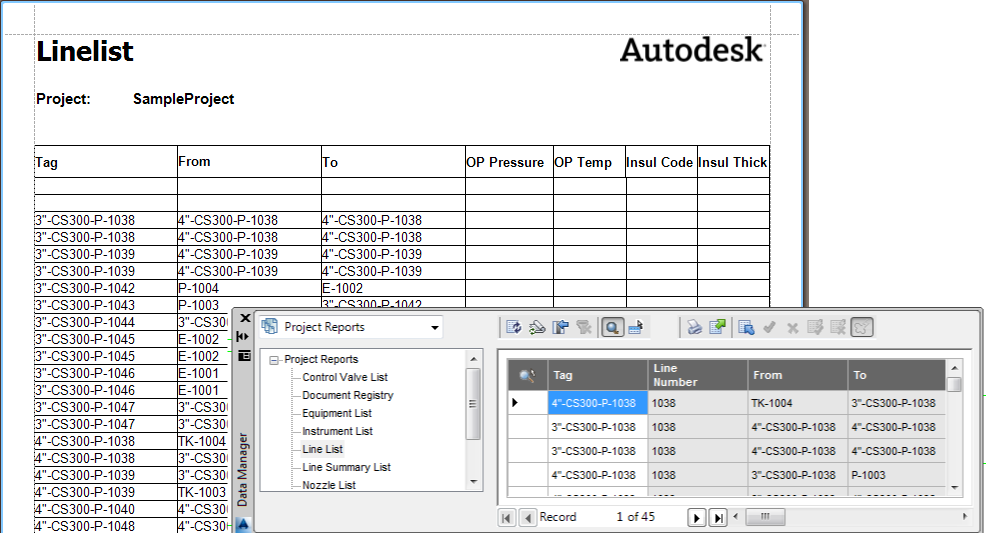Collapse the Project Reports tree node
986x533 pixels.
pos(274,360)
